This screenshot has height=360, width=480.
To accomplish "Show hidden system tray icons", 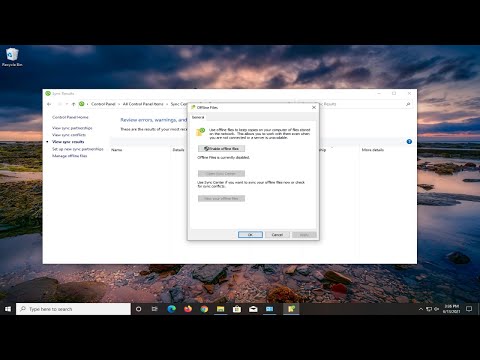I will (421, 309).
